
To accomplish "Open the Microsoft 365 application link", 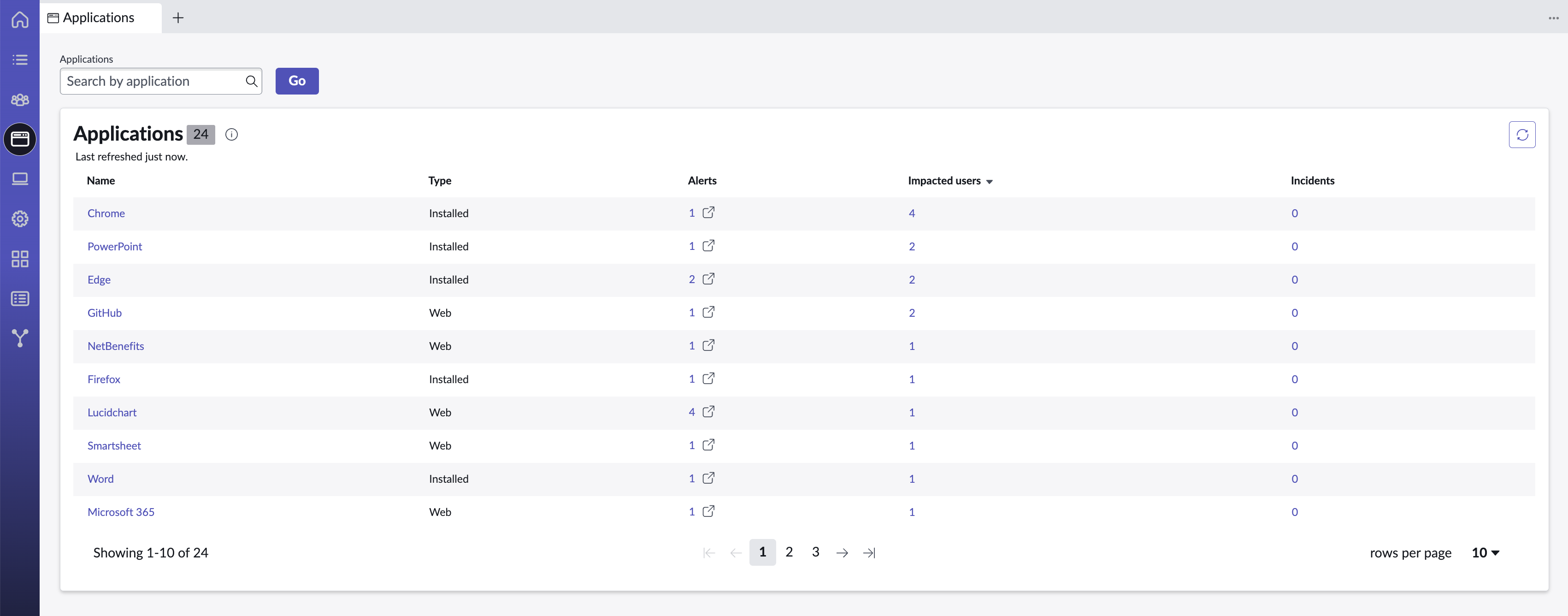I will (x=120, y=512).
